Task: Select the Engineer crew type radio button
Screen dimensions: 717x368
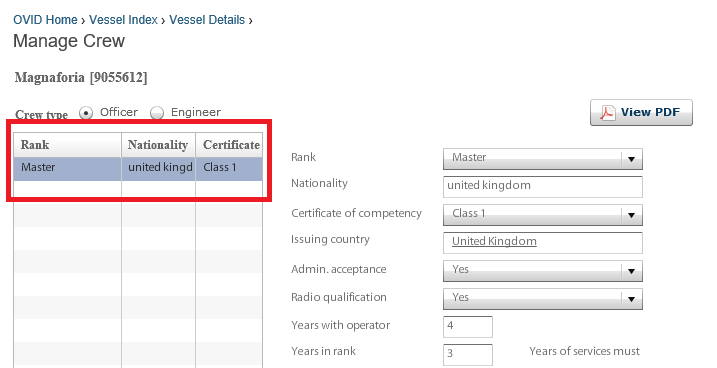Action: [x=157, y=112]
